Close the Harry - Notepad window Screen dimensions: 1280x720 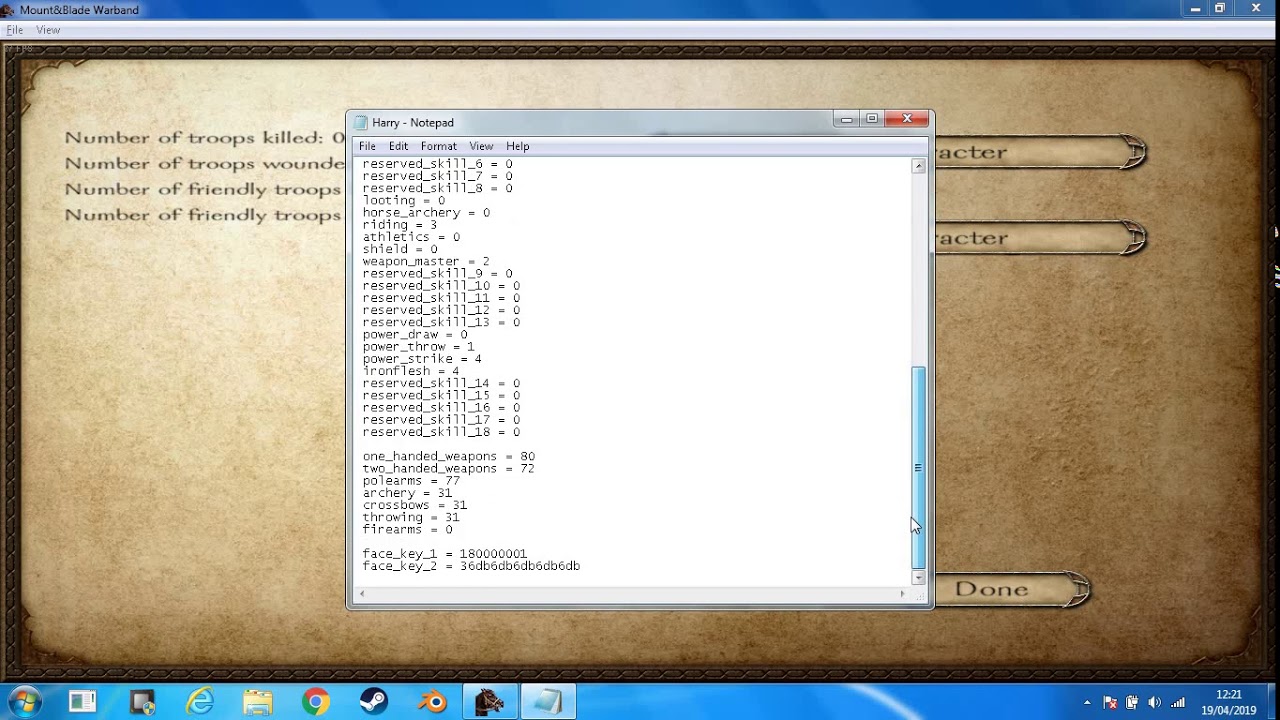[907, 120]
